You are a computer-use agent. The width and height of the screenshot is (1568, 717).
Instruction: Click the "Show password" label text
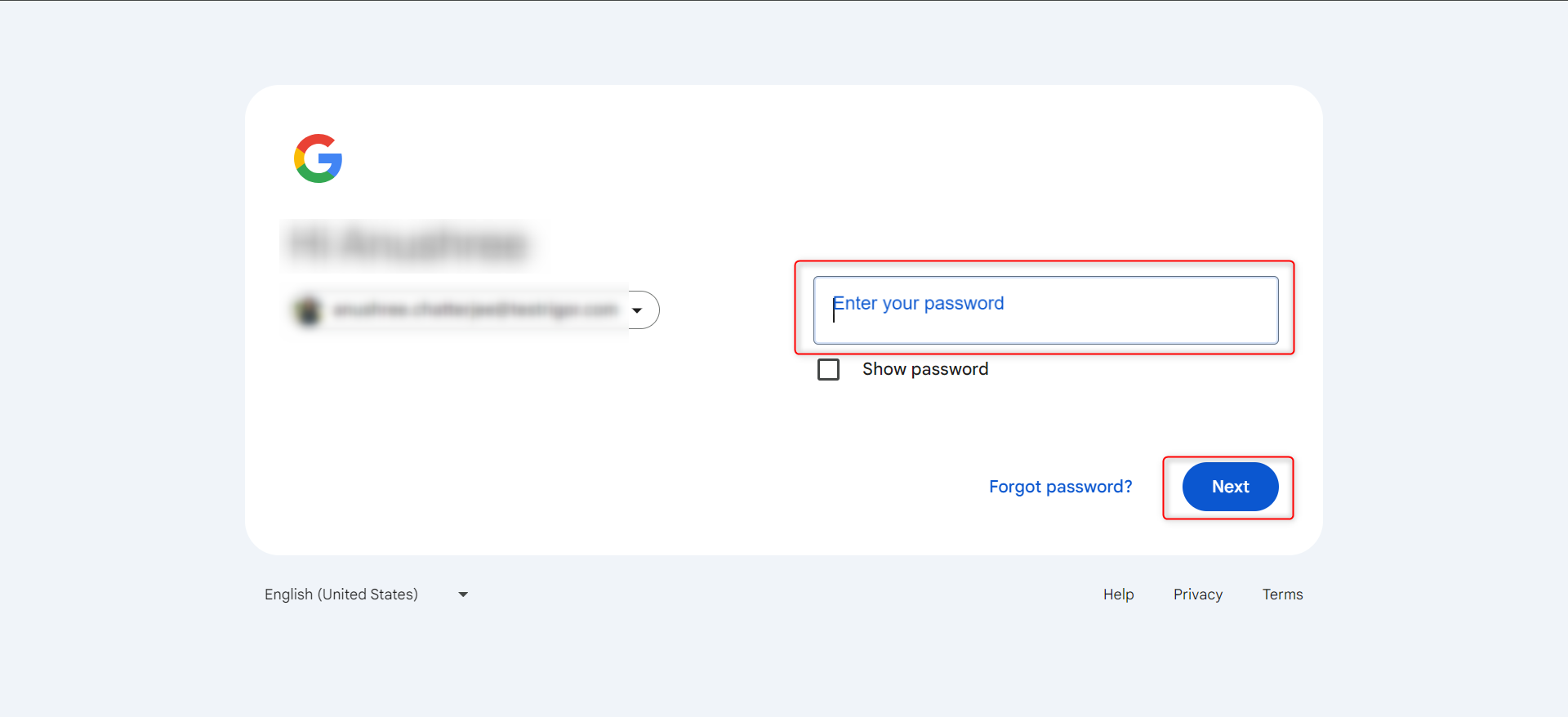(924, 370)
